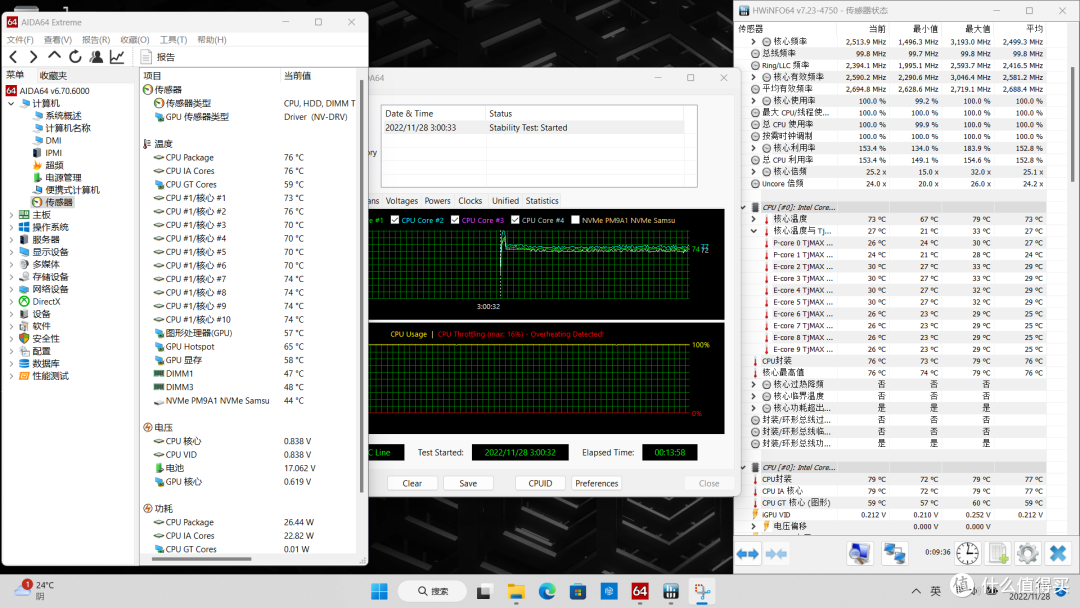Open AIDA64 graph chart toolbar icon
1080x608 pixels.
coord(117,56)
